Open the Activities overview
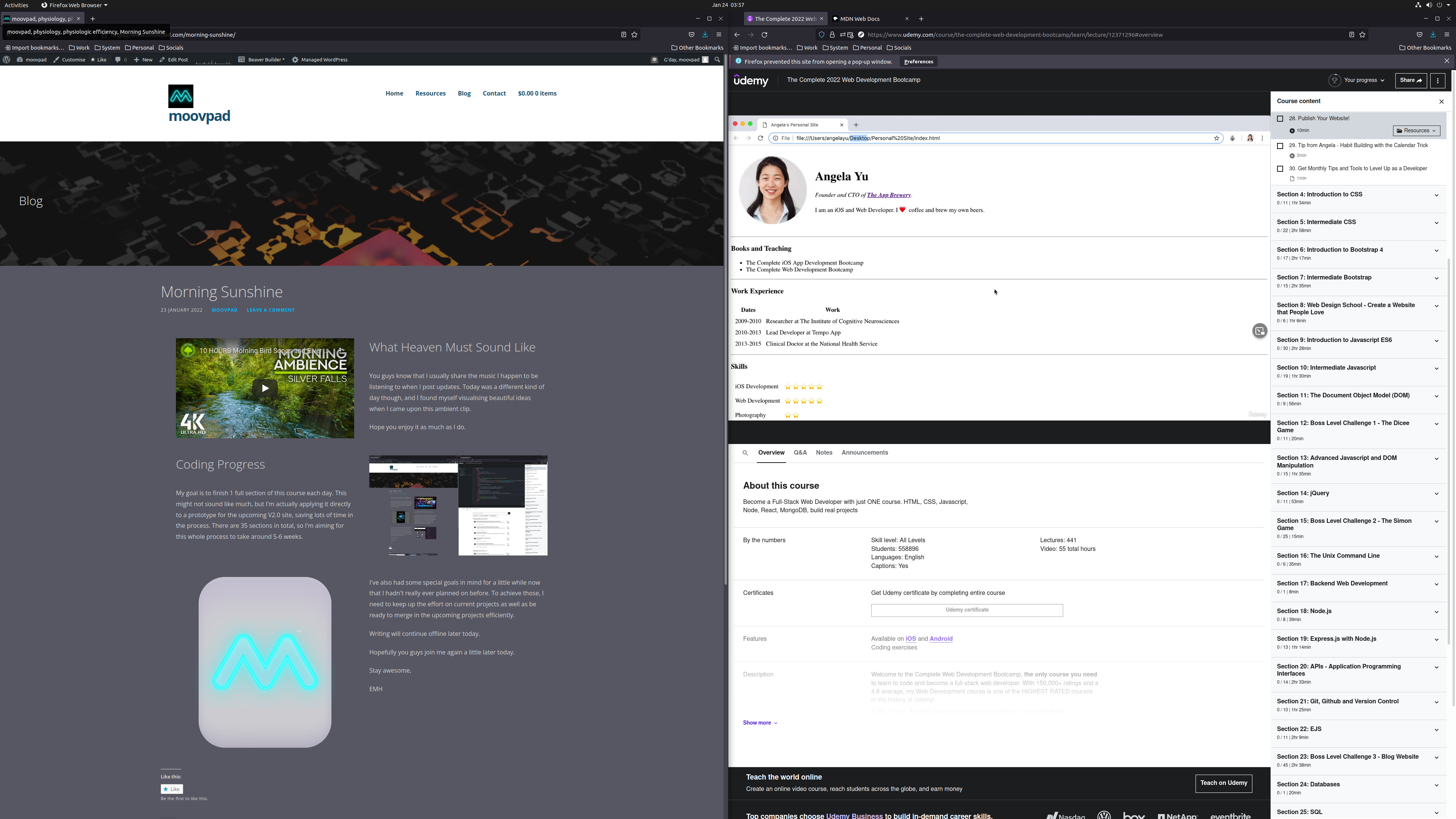This screenshot has width=1456, height=819. tap(16, 5)
